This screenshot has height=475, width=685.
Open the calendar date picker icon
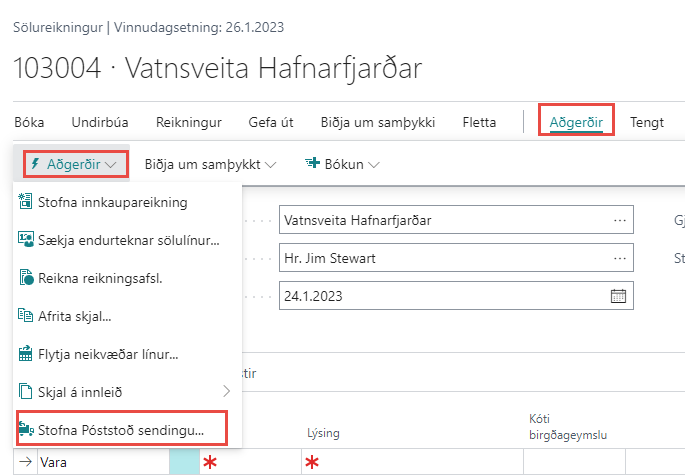tap(618, 295)
